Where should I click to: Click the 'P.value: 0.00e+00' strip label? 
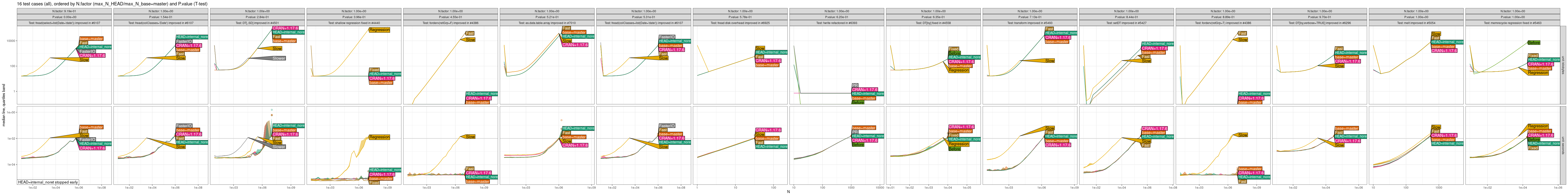click(64, 17)
